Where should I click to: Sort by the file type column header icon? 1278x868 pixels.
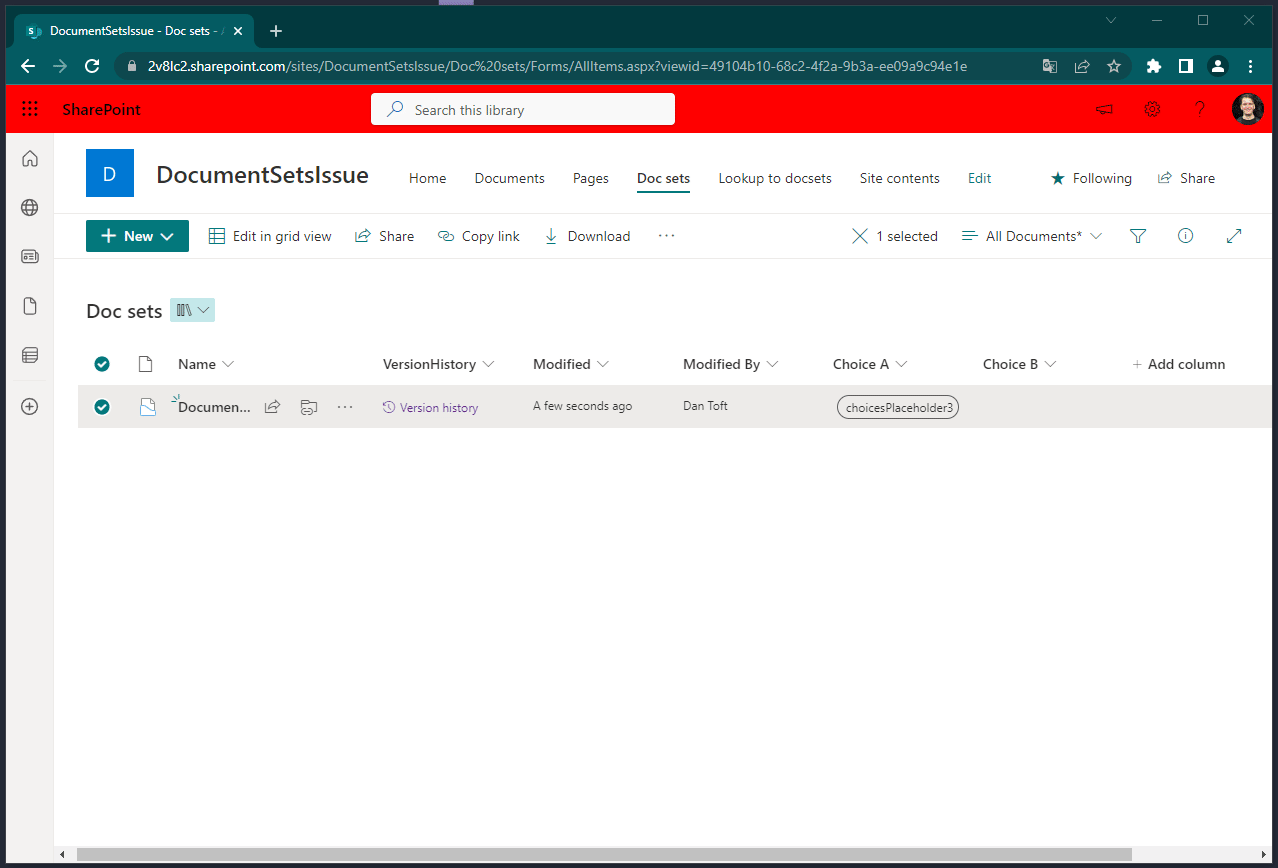[x=145, y=364]
